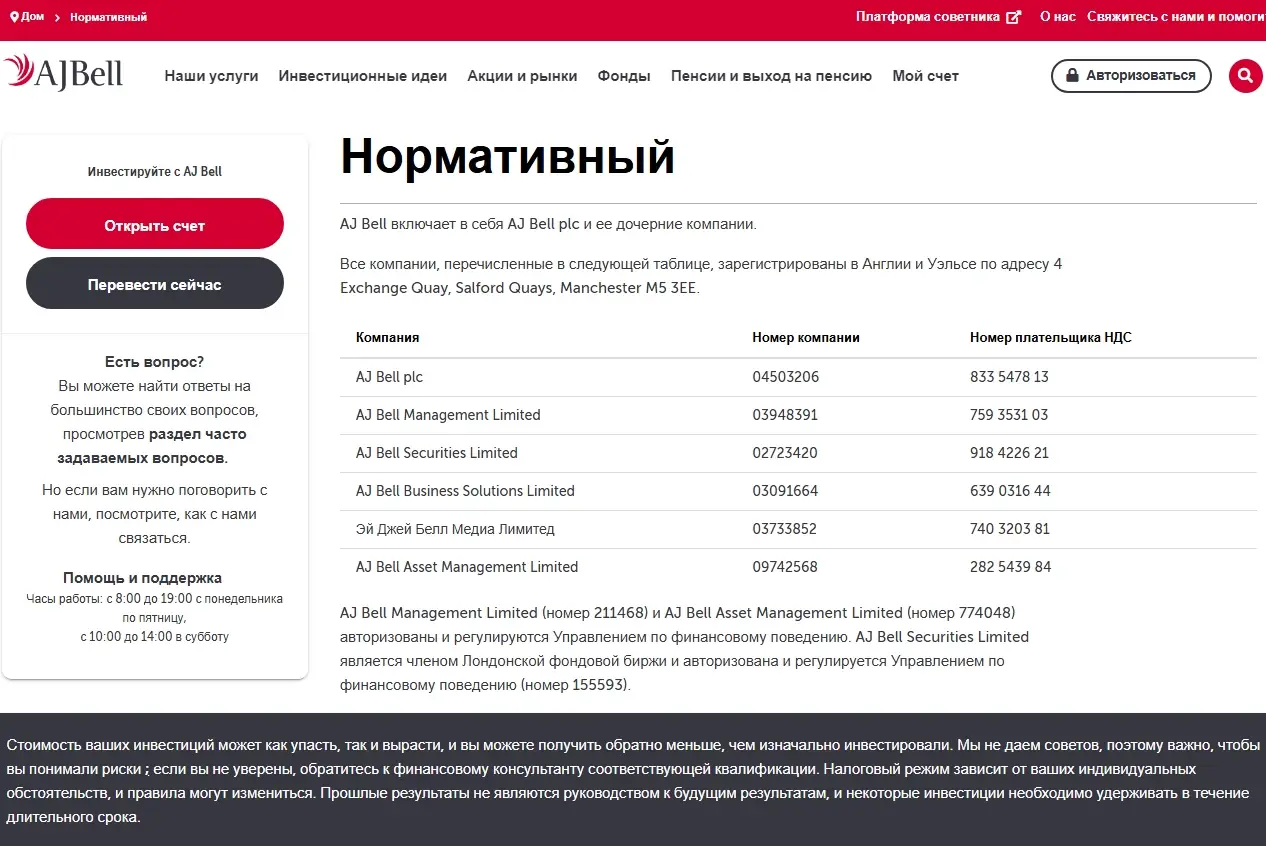This screenshot has height=846, width=1266.
Task: Open the Наши услуги menu
Action: 211,75
